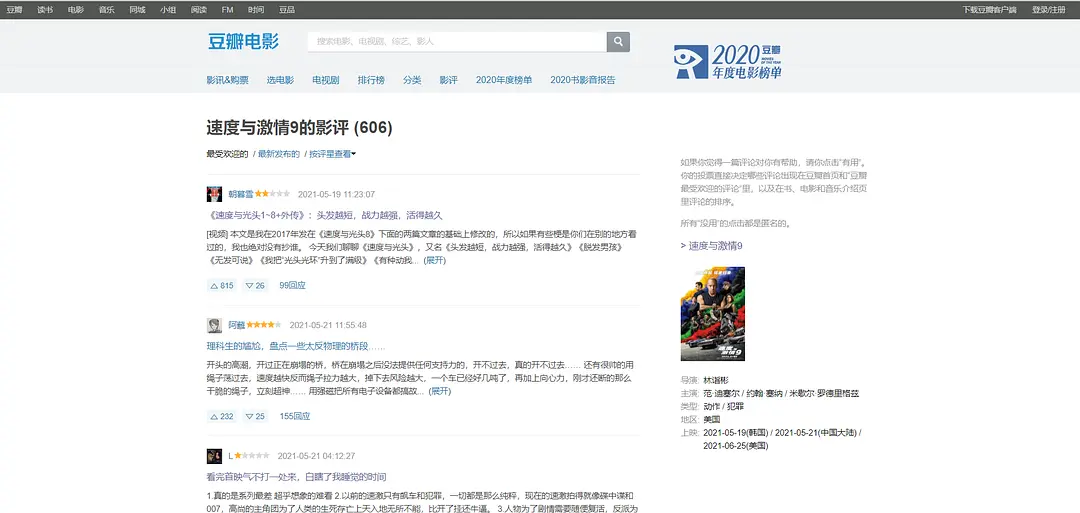Image resolution: width=1080 pixels, height=513 pixels.
Task: Sort reviews by 最新发布的
Action: click(x=279, y=154)
